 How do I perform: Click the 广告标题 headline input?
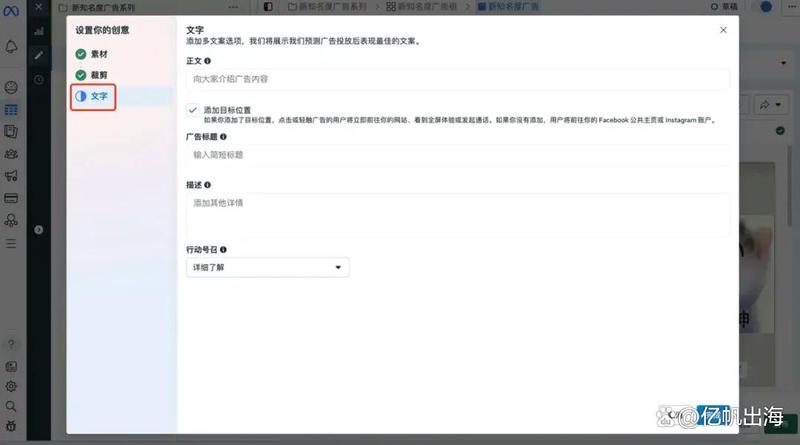tap(458, 155)
